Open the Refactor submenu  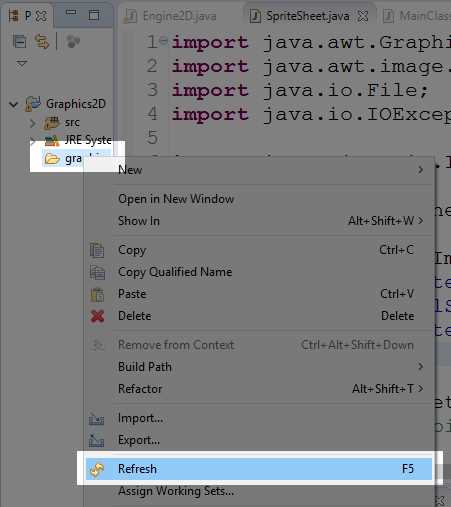tap(259, 389)
